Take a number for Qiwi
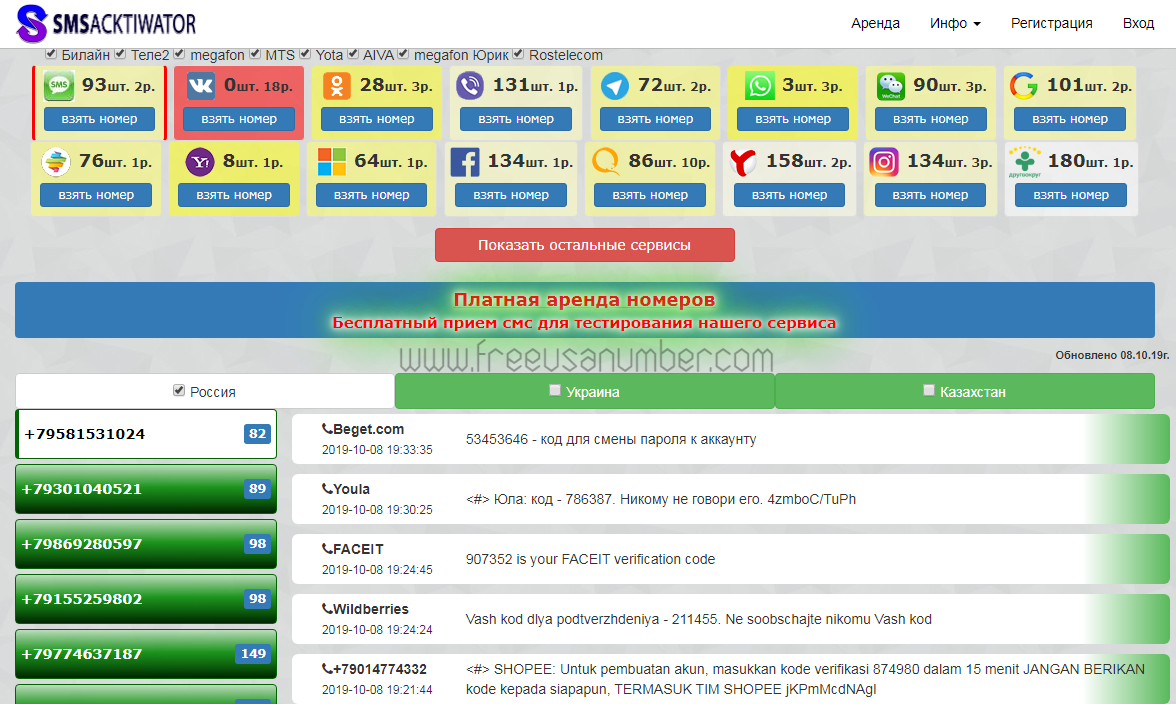 pos(650,195)
